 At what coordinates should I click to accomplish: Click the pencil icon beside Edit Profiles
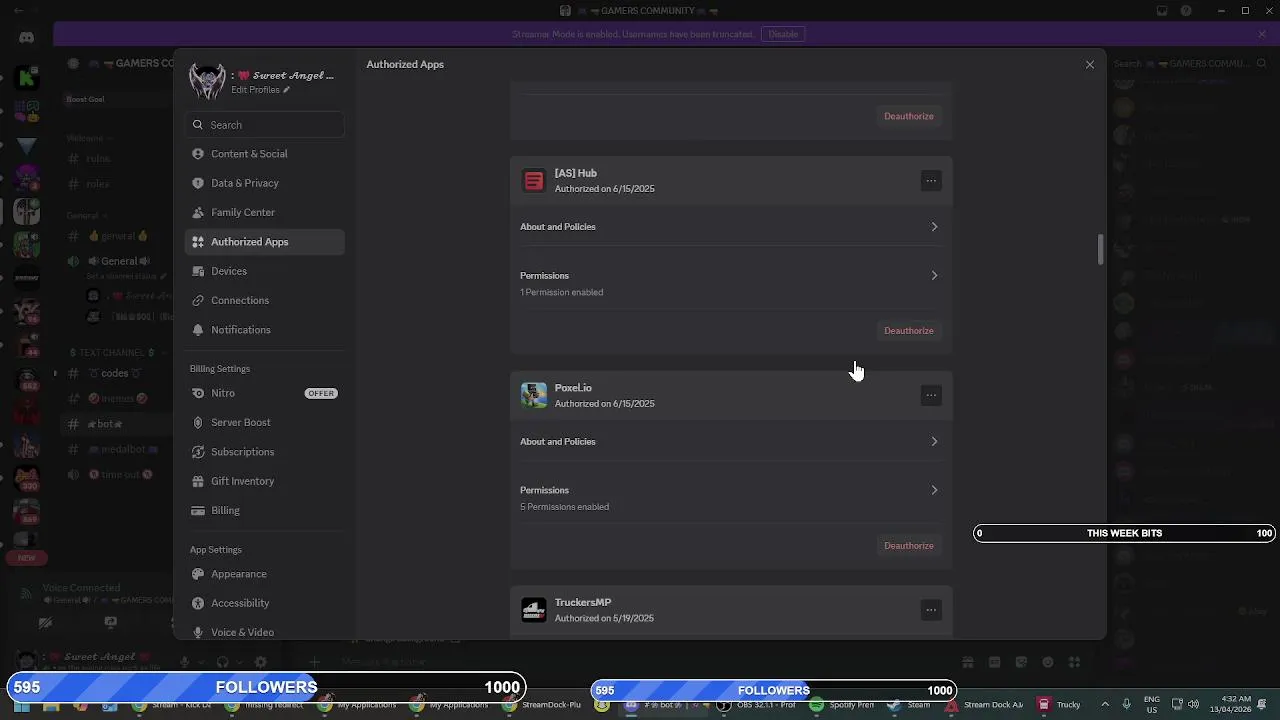pyautogui.click(x=286, y=90)
